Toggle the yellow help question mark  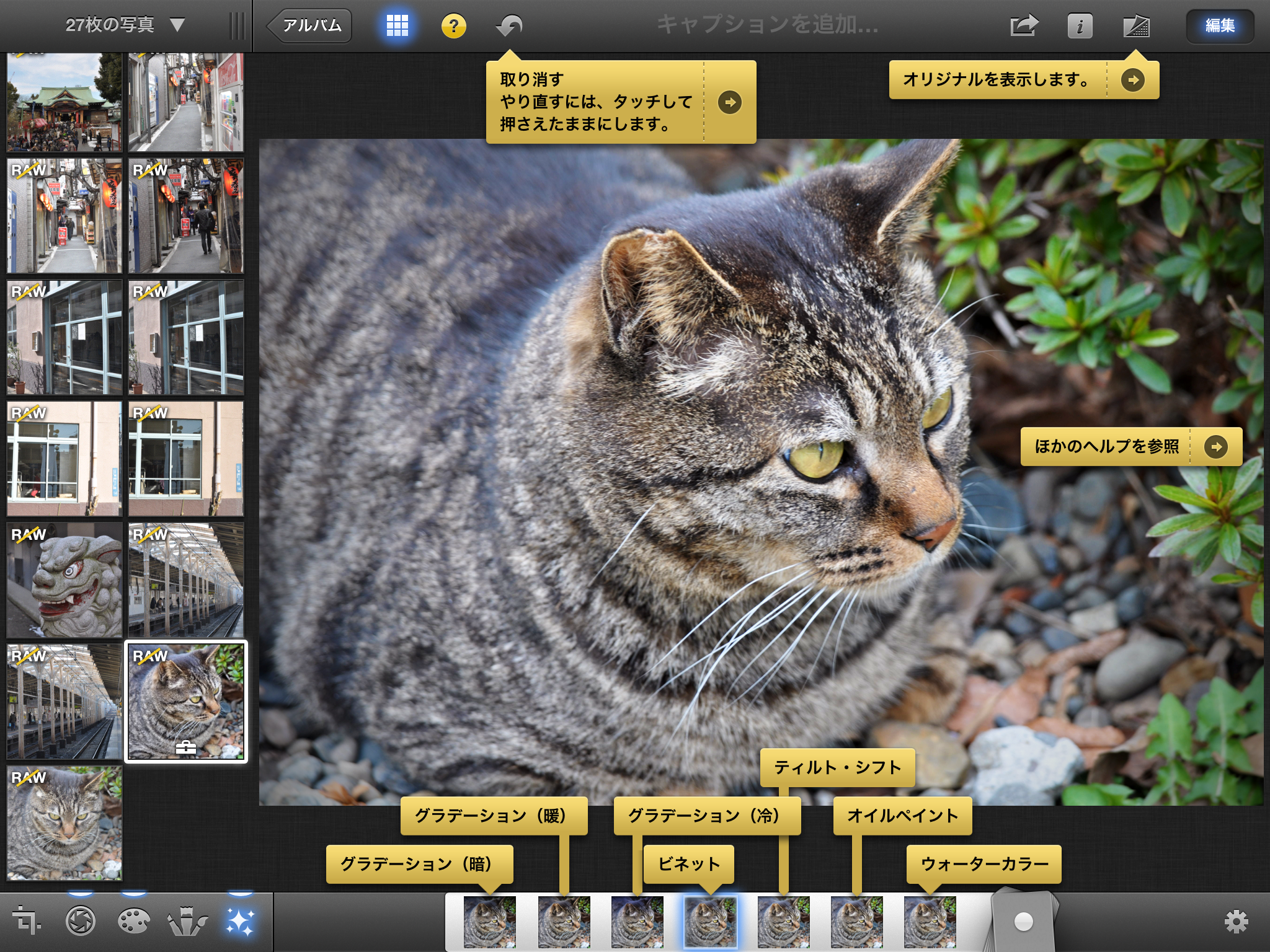[x=454, y=26]
